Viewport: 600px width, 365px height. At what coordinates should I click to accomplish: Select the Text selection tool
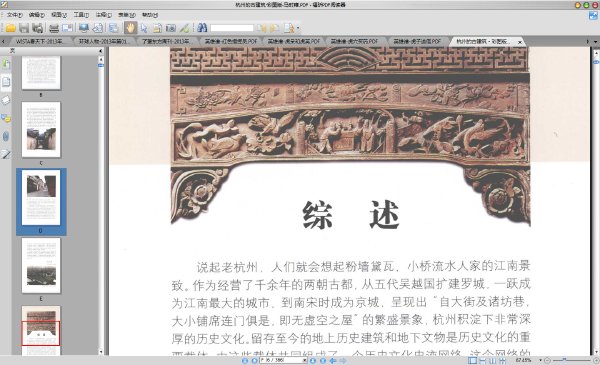[x=157, y=28]
